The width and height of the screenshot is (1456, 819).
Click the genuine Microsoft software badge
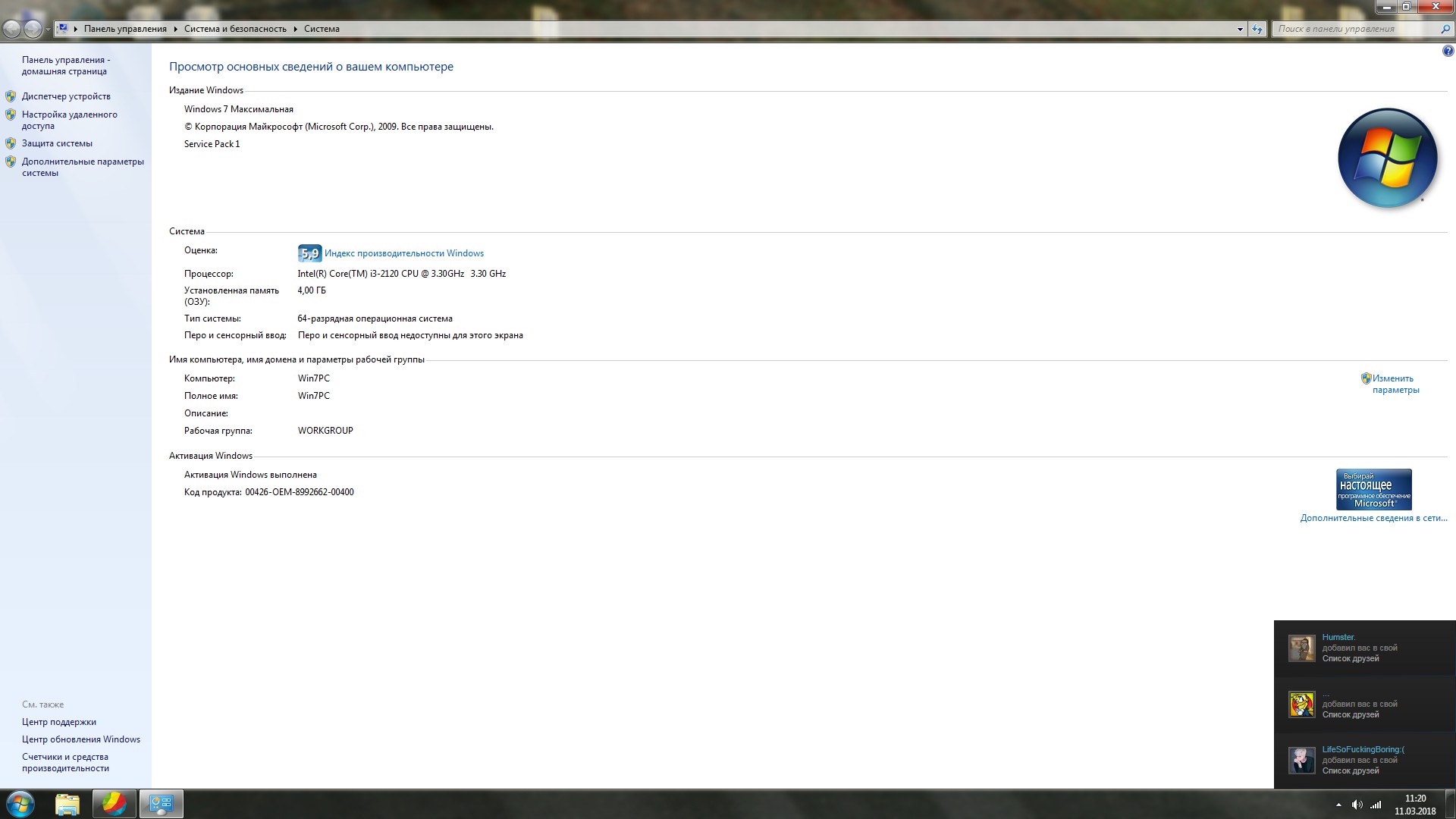pos(1373,489)
